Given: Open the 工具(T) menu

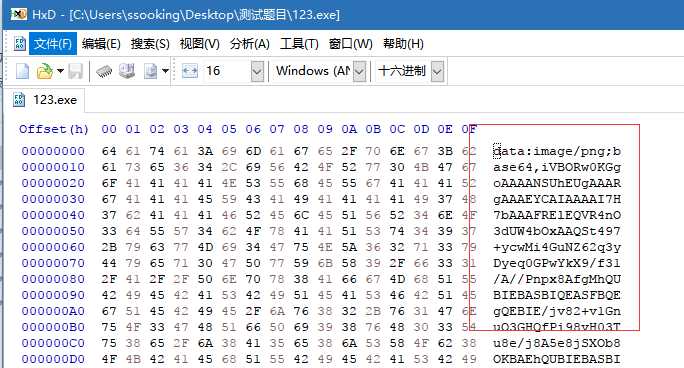Looking at the screenshot, I should [299, 44].
